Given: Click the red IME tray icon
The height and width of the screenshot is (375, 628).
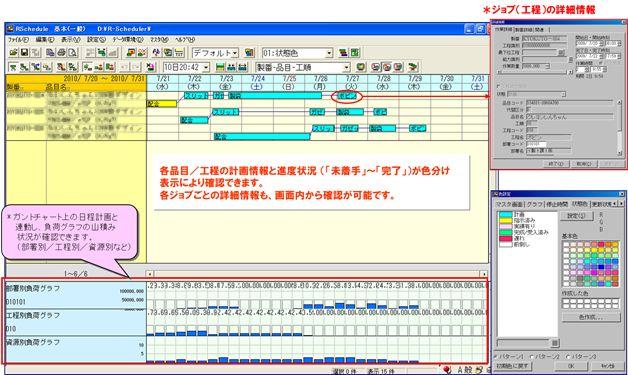Looking at the screenshot, I should pyautogui.click(x=447, y=370).
